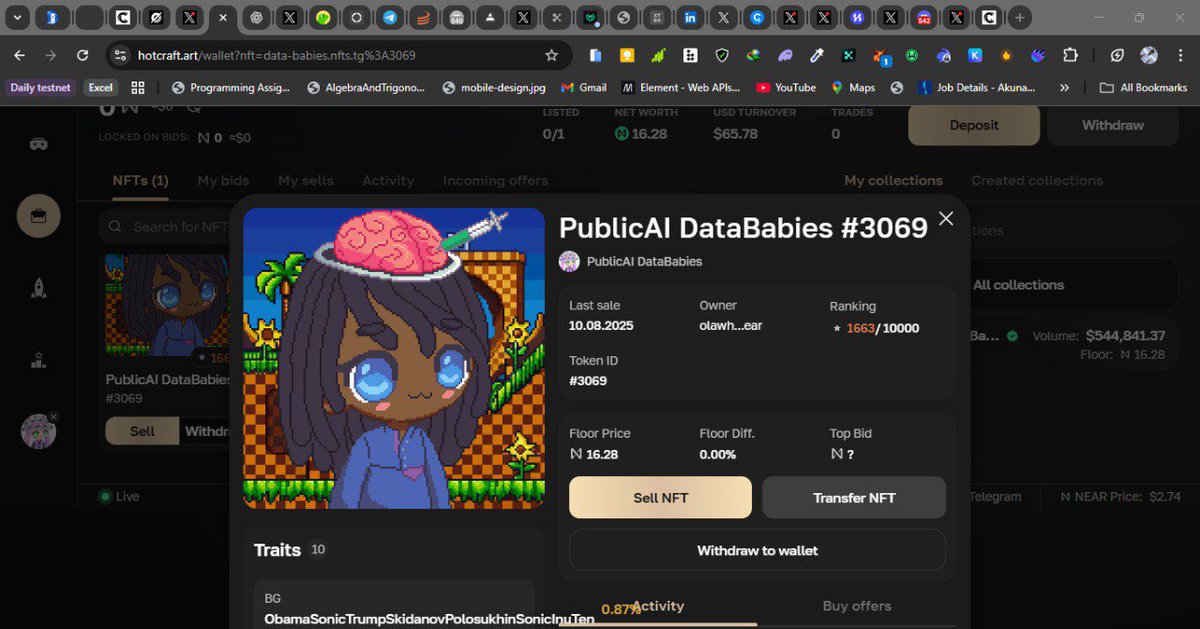This screenshot has width=1200, height=629.
Task: Click the shield extension icon
Action: pyautogui.click(x=722, y=56)
